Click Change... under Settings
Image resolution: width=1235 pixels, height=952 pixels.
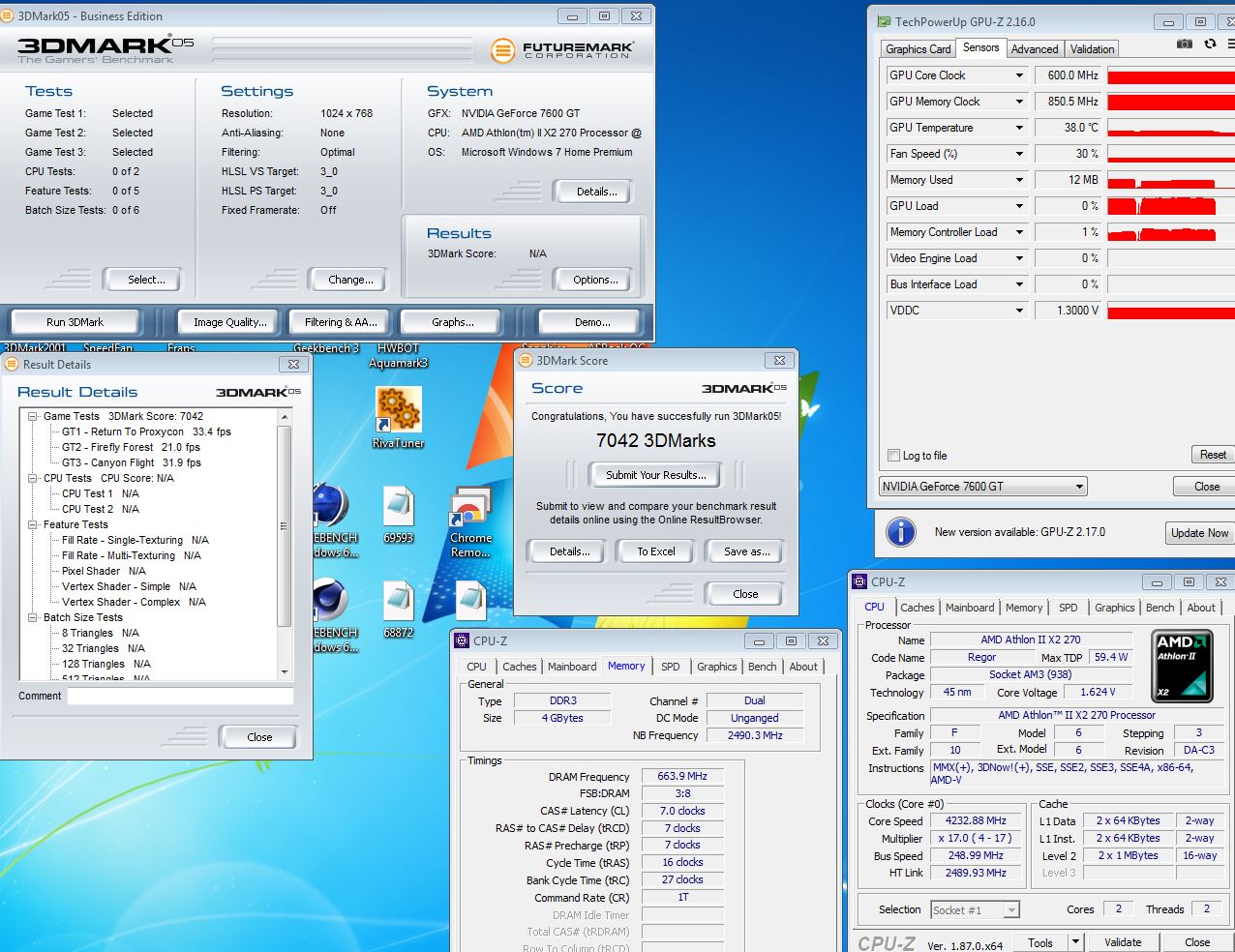pyautogui.click(x=349, y=280)
